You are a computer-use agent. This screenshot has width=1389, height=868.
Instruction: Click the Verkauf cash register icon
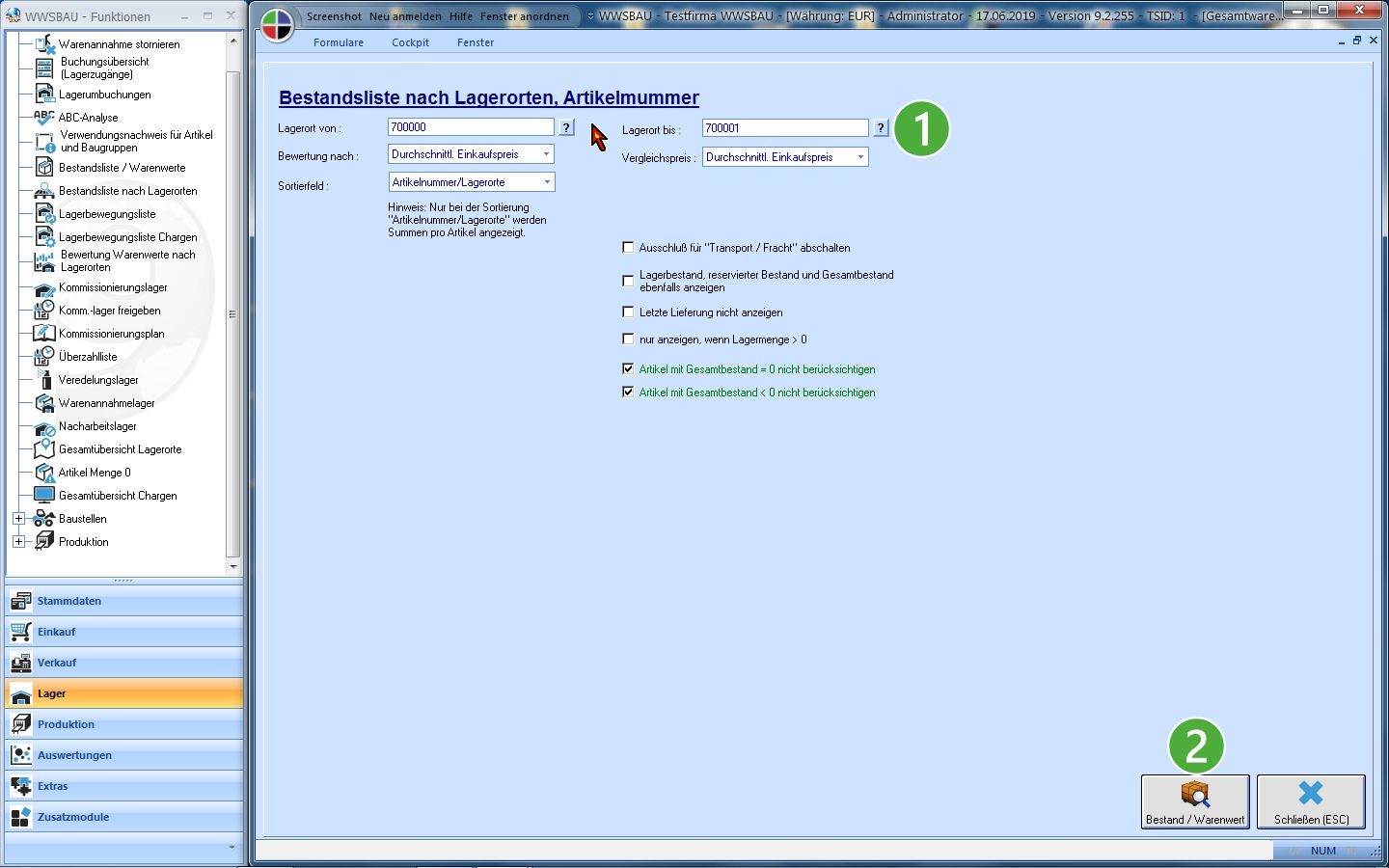click(21, 663)
